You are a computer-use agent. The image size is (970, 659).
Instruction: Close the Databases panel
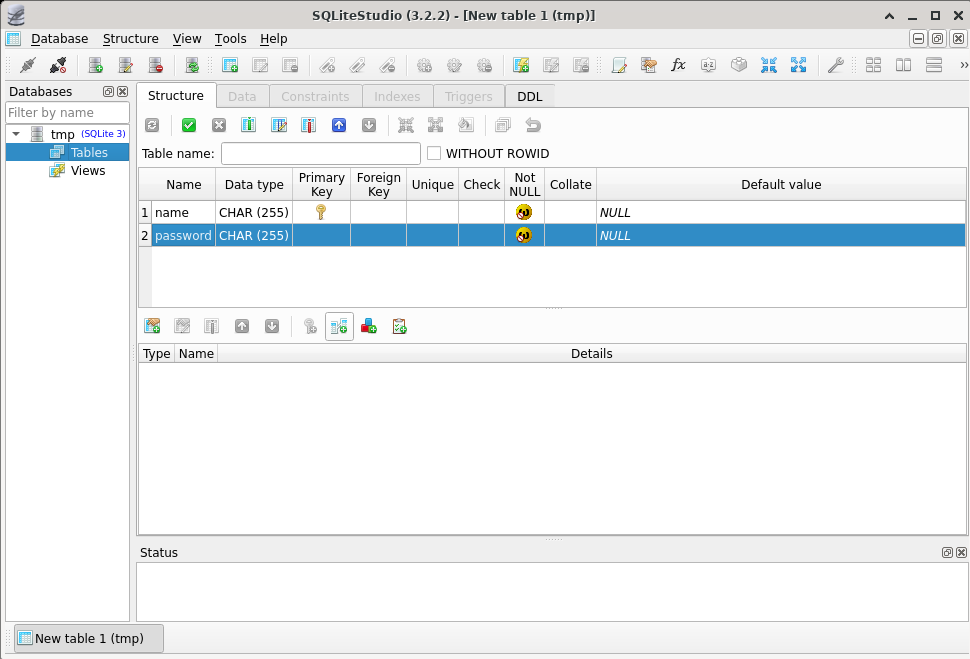click(122, 92)
